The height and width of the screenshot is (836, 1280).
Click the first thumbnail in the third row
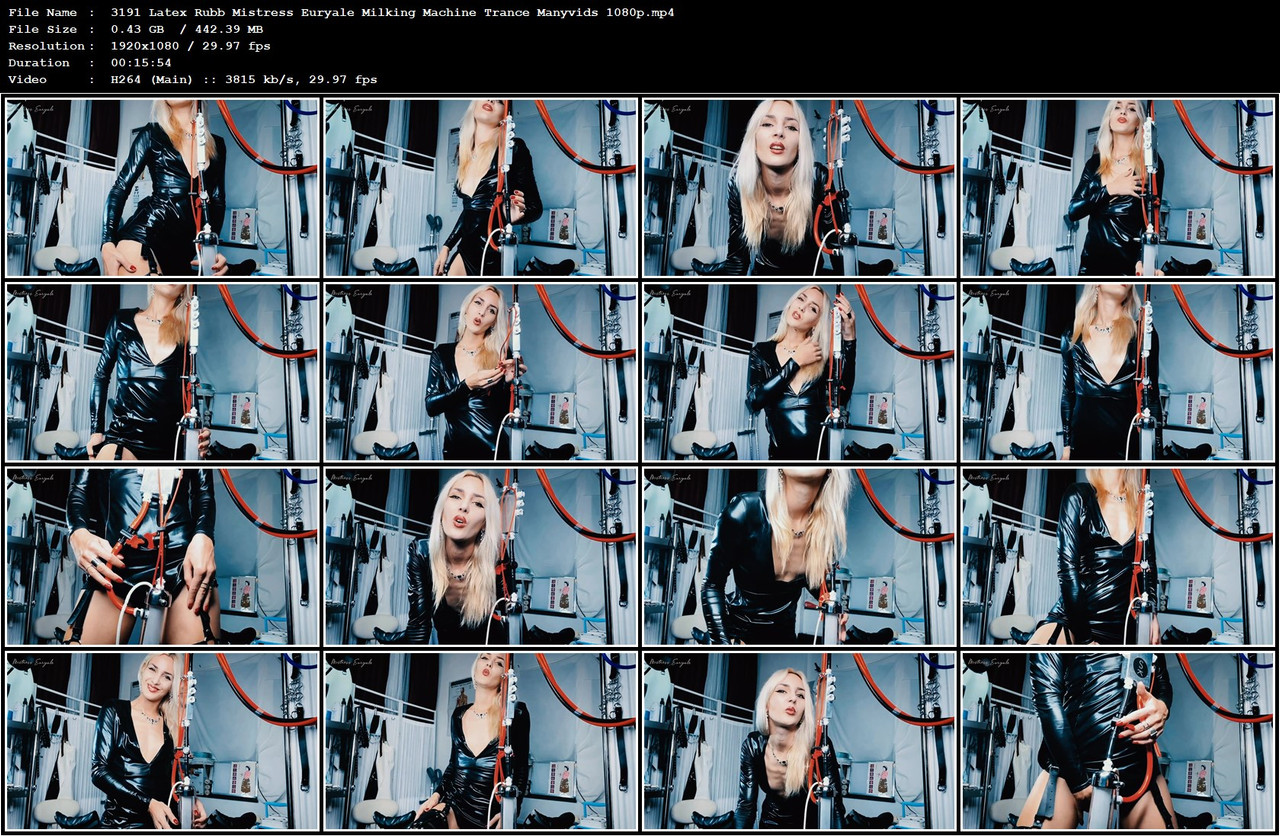click(162, 556)
